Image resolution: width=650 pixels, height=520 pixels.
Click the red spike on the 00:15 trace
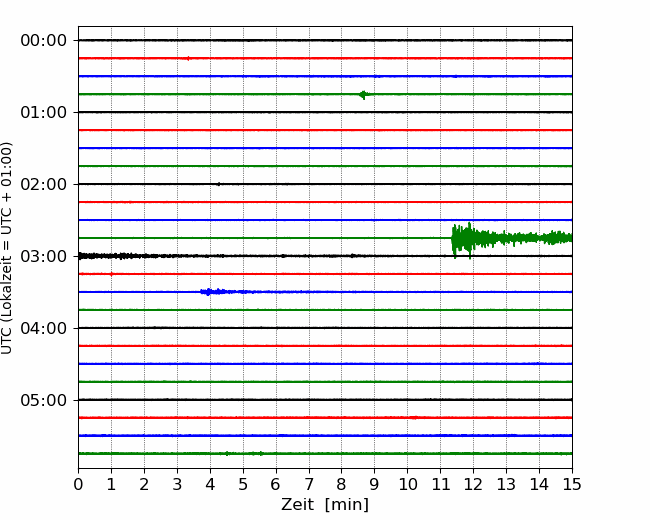click(x=188, y=58)
